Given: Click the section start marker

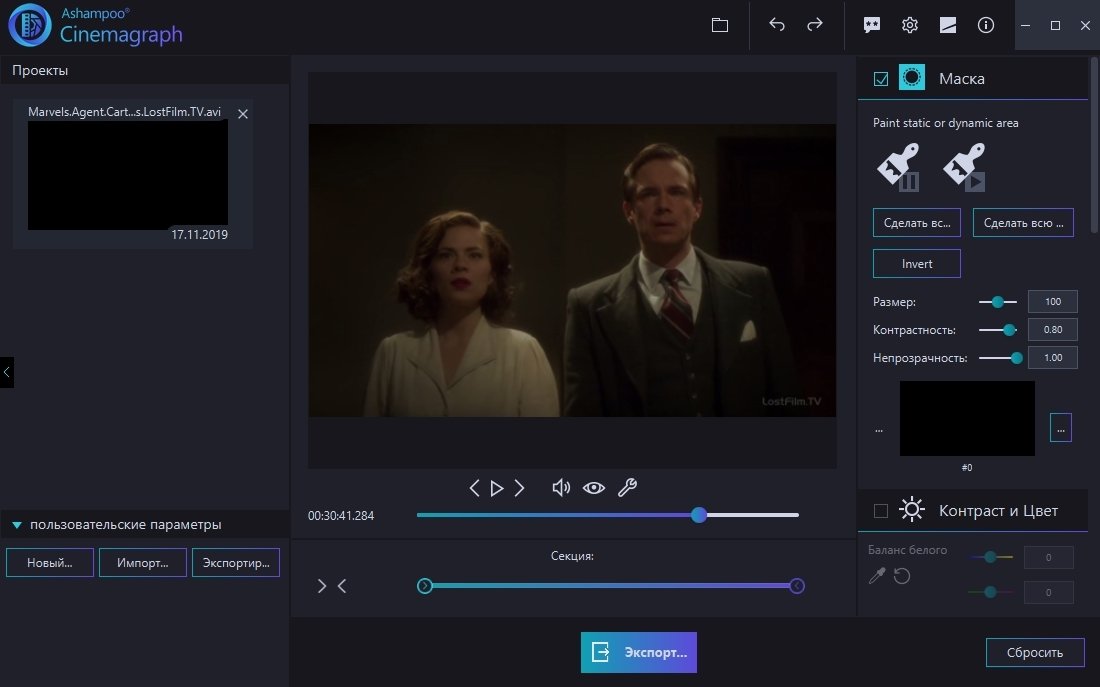Looking at the screenshot, I should [x=424, y=586].
